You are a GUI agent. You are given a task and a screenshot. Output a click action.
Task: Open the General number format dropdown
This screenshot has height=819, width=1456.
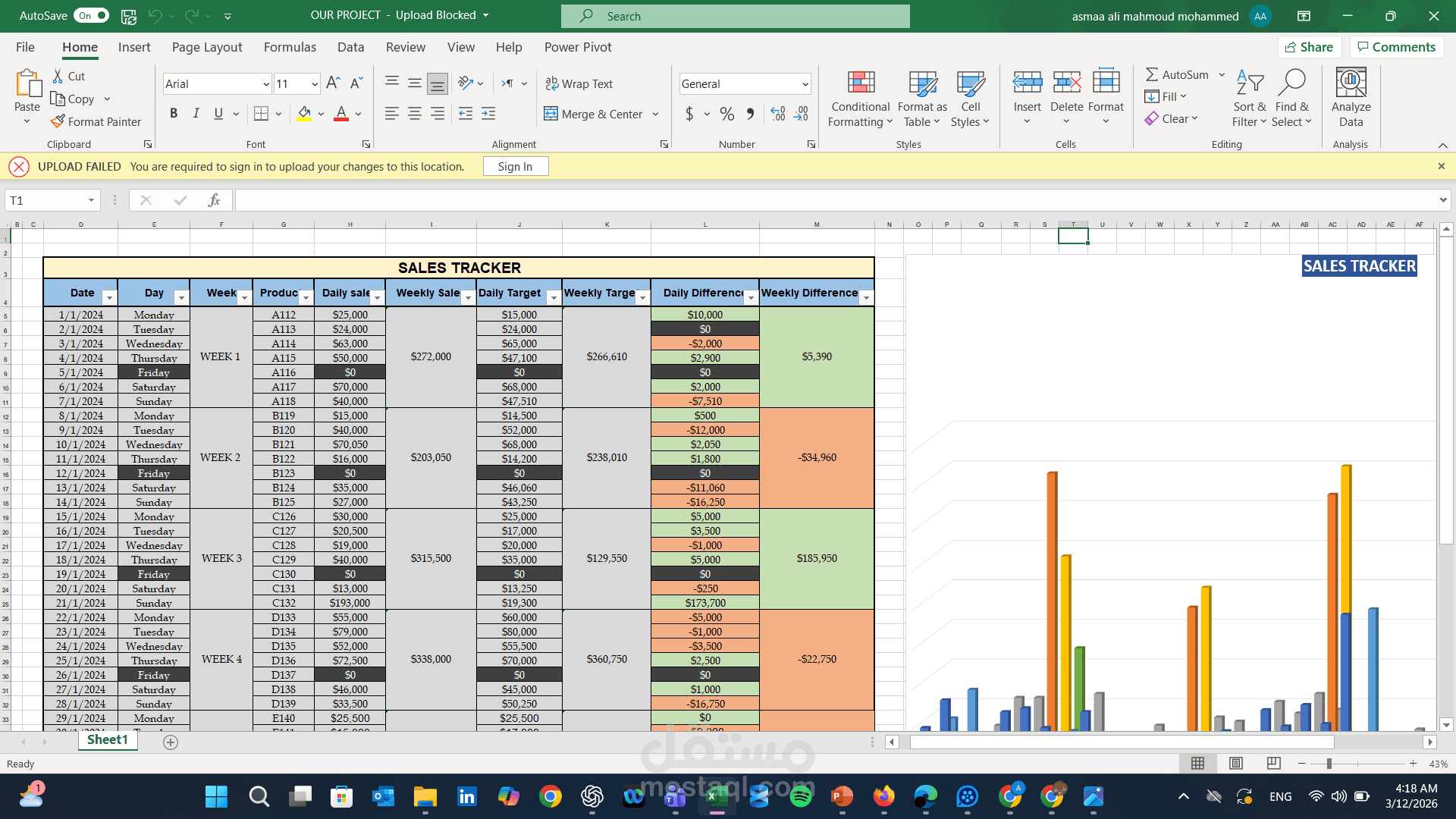tap(805, 84)
